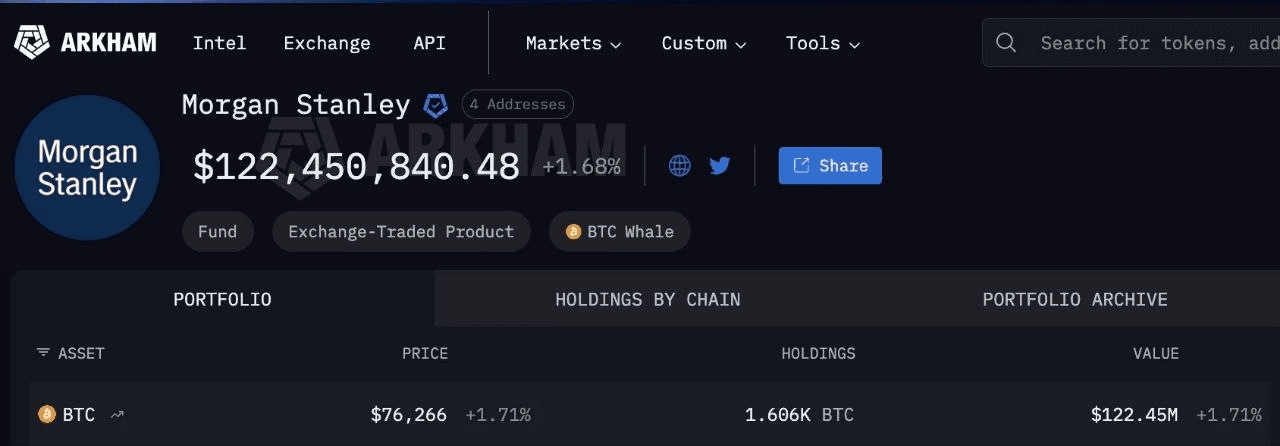The image size is (1280, 446).
Task: Expand the Markets dropdown menu
Action: [x=573, y=43]
